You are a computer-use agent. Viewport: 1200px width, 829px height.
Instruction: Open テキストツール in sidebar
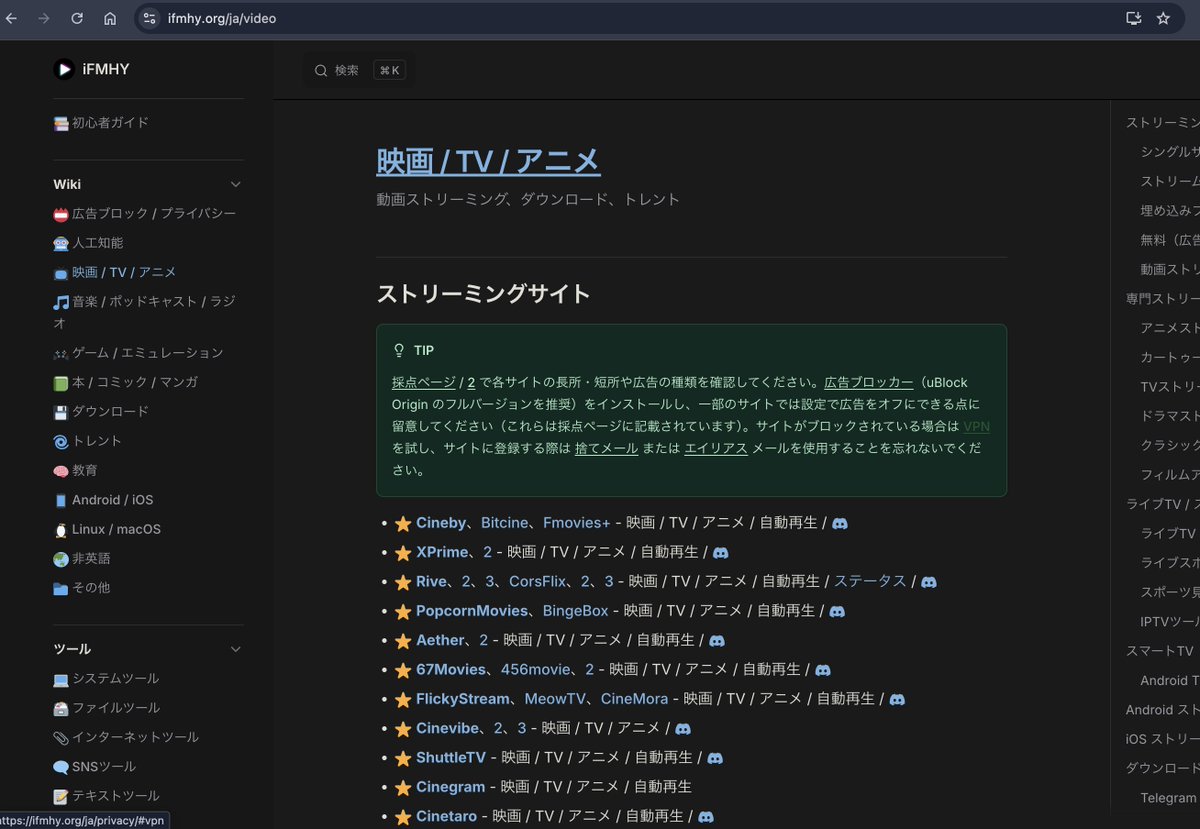[106, 796]
